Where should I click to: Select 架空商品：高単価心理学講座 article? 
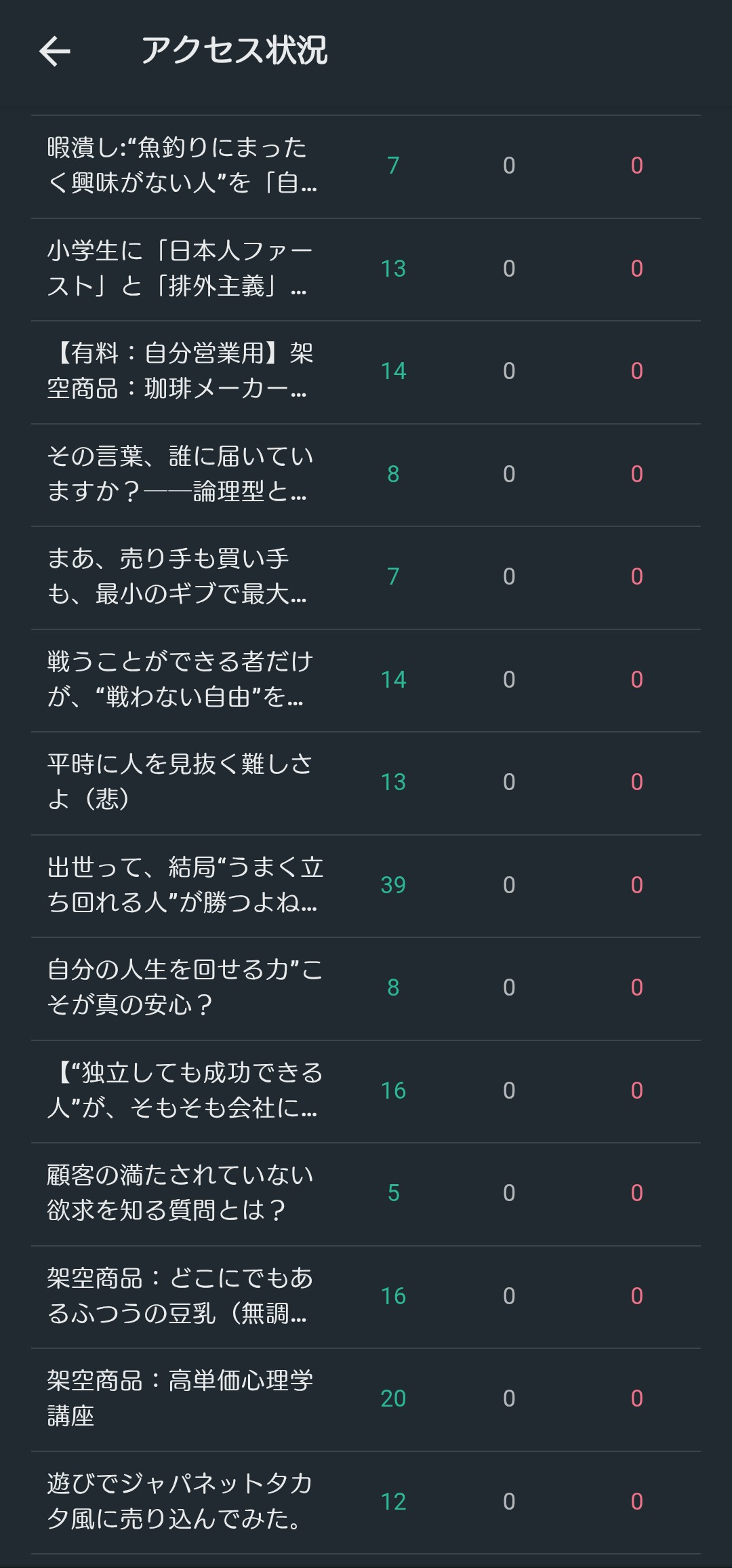tap(180, 1398)
